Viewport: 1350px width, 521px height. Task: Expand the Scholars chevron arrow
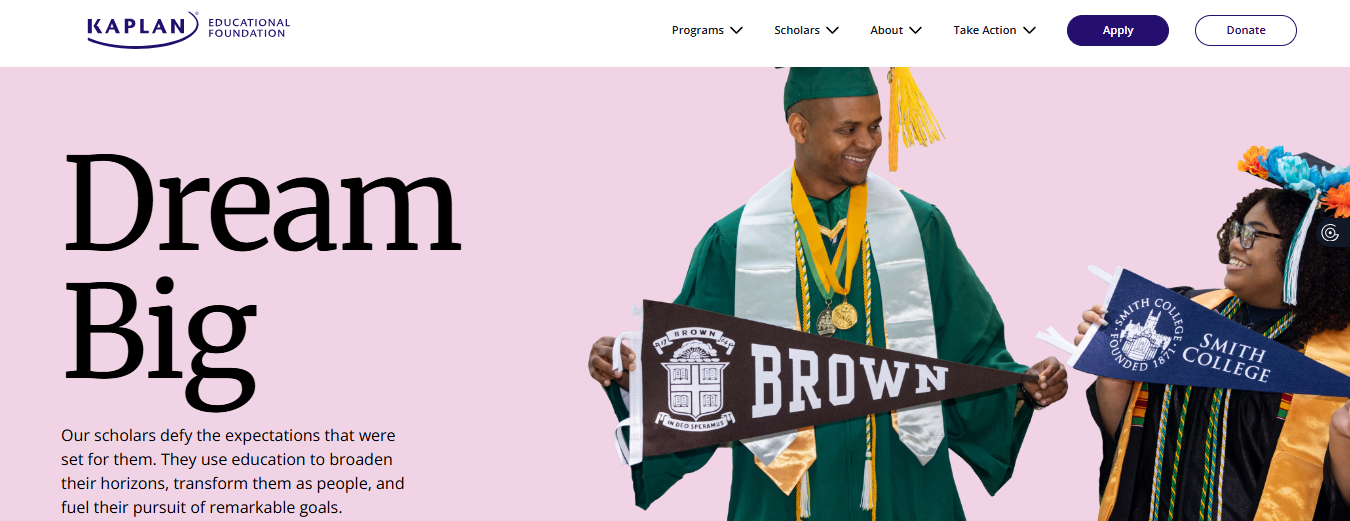click(x=832, y=30)
